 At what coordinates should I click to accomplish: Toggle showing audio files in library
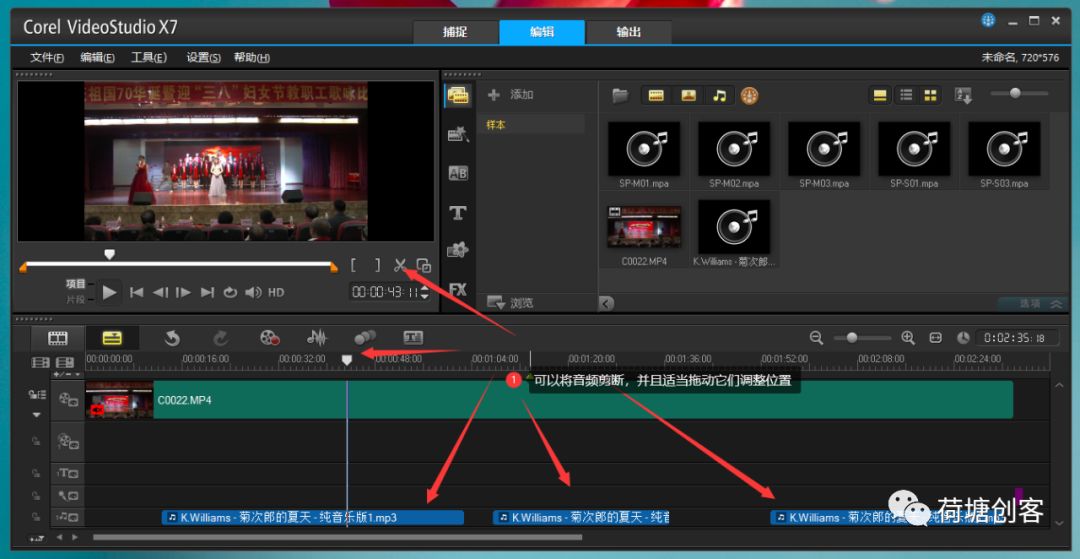[719, 95]
